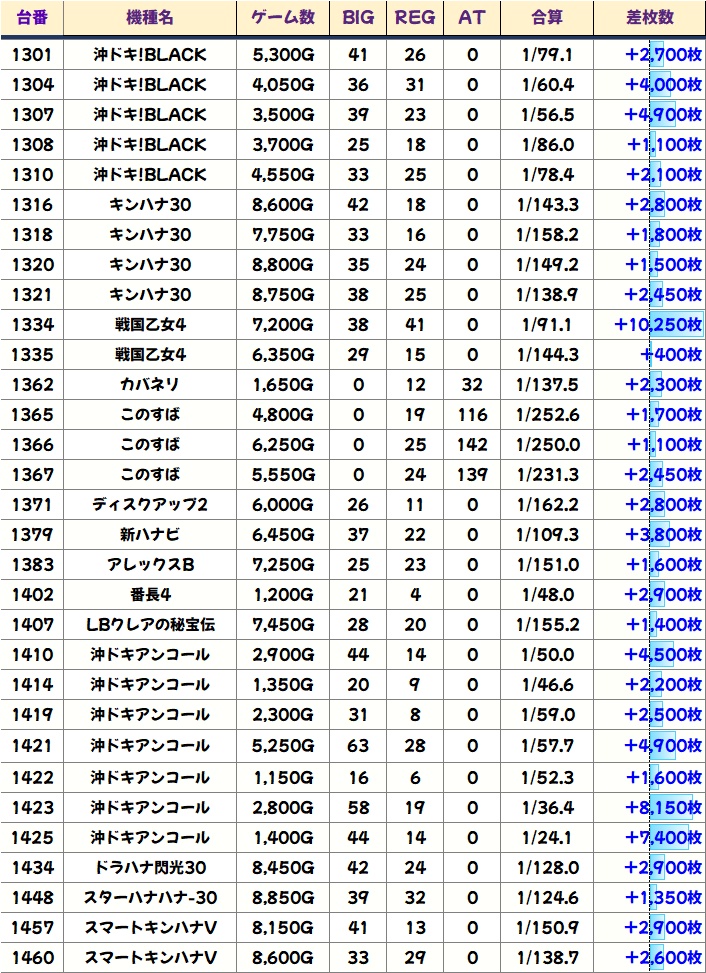Select the カバネリ machine name

tap(150, 384)
